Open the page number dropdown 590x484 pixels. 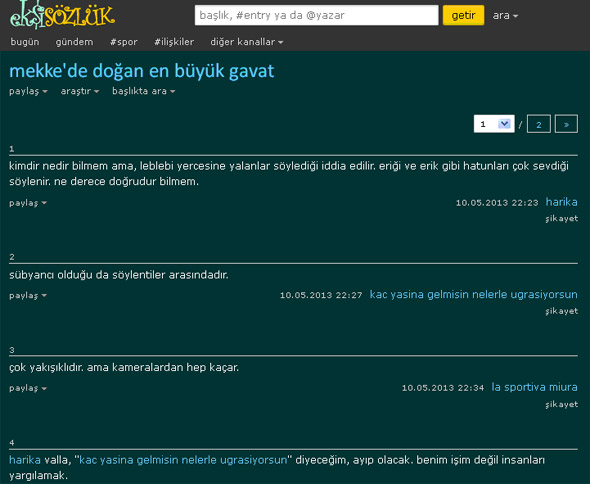494,124
